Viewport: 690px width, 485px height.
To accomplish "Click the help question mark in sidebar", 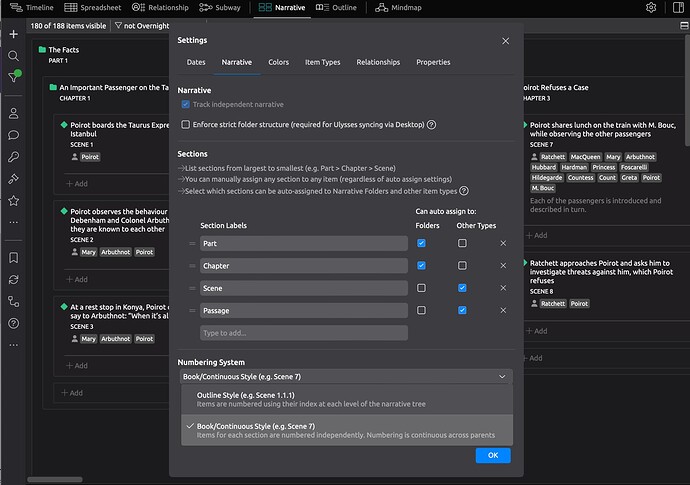I will (14, 321).
